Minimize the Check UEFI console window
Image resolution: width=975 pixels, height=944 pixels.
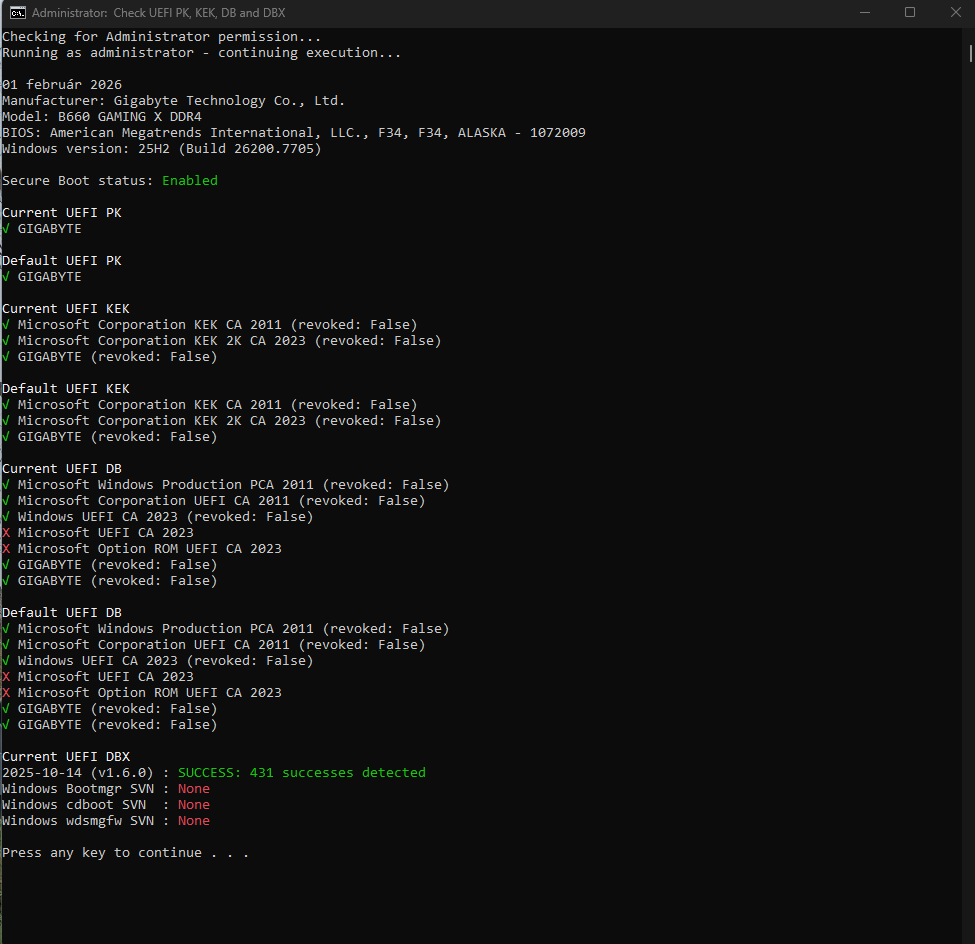pyautogui.click(x=864, y=12)
